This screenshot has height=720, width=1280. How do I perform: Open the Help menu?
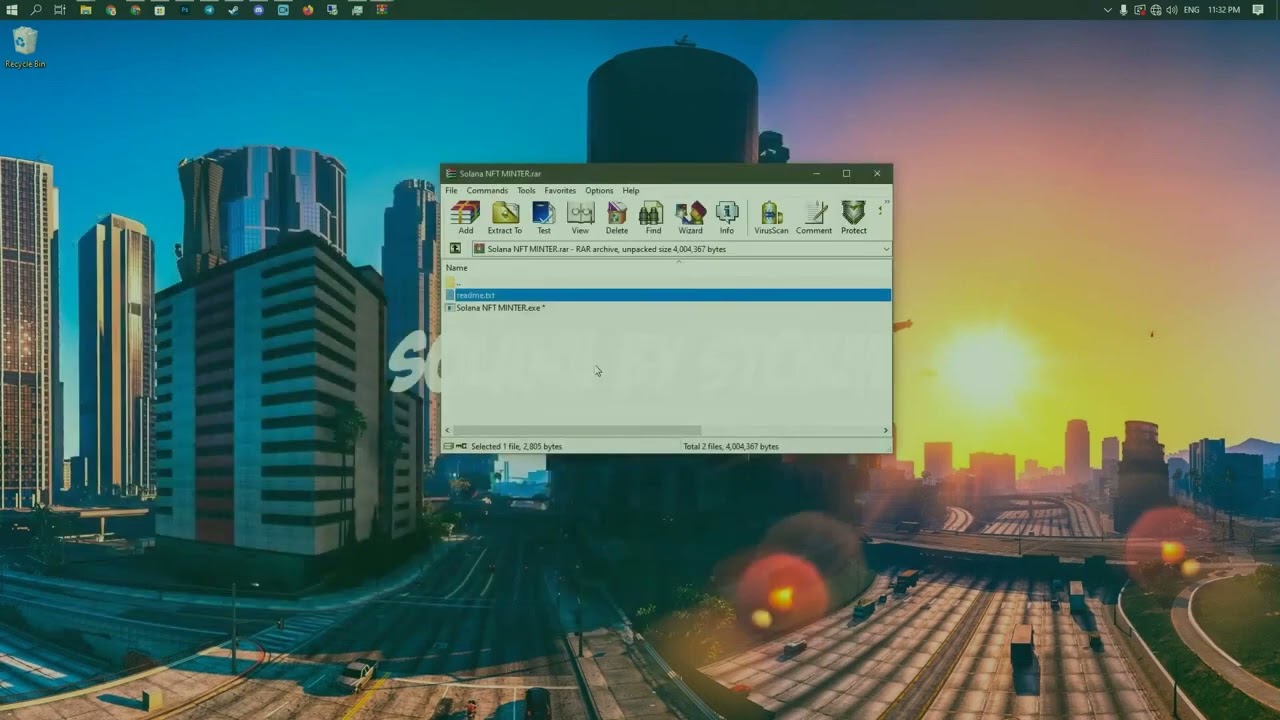tap(631, 190)
